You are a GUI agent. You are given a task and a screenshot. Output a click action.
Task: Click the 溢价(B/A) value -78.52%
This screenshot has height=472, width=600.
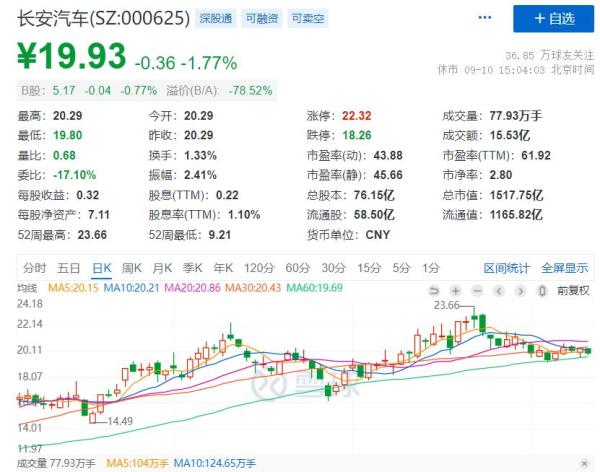click(250, 91)
